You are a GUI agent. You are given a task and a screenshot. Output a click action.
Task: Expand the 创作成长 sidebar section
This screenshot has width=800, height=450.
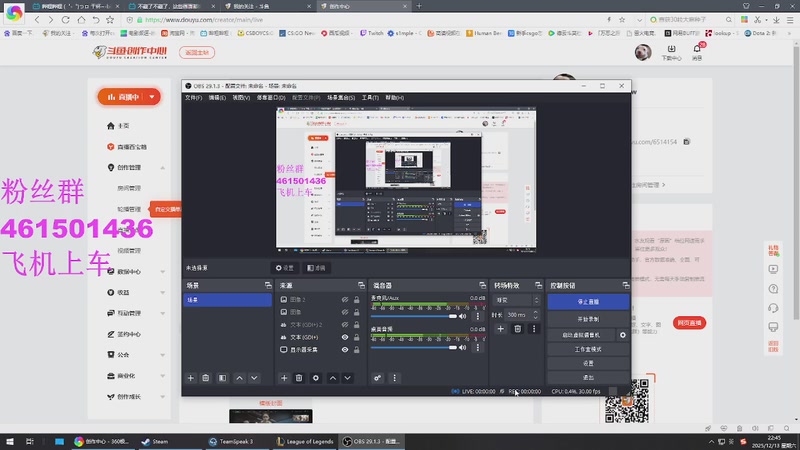tap(163, 397)
